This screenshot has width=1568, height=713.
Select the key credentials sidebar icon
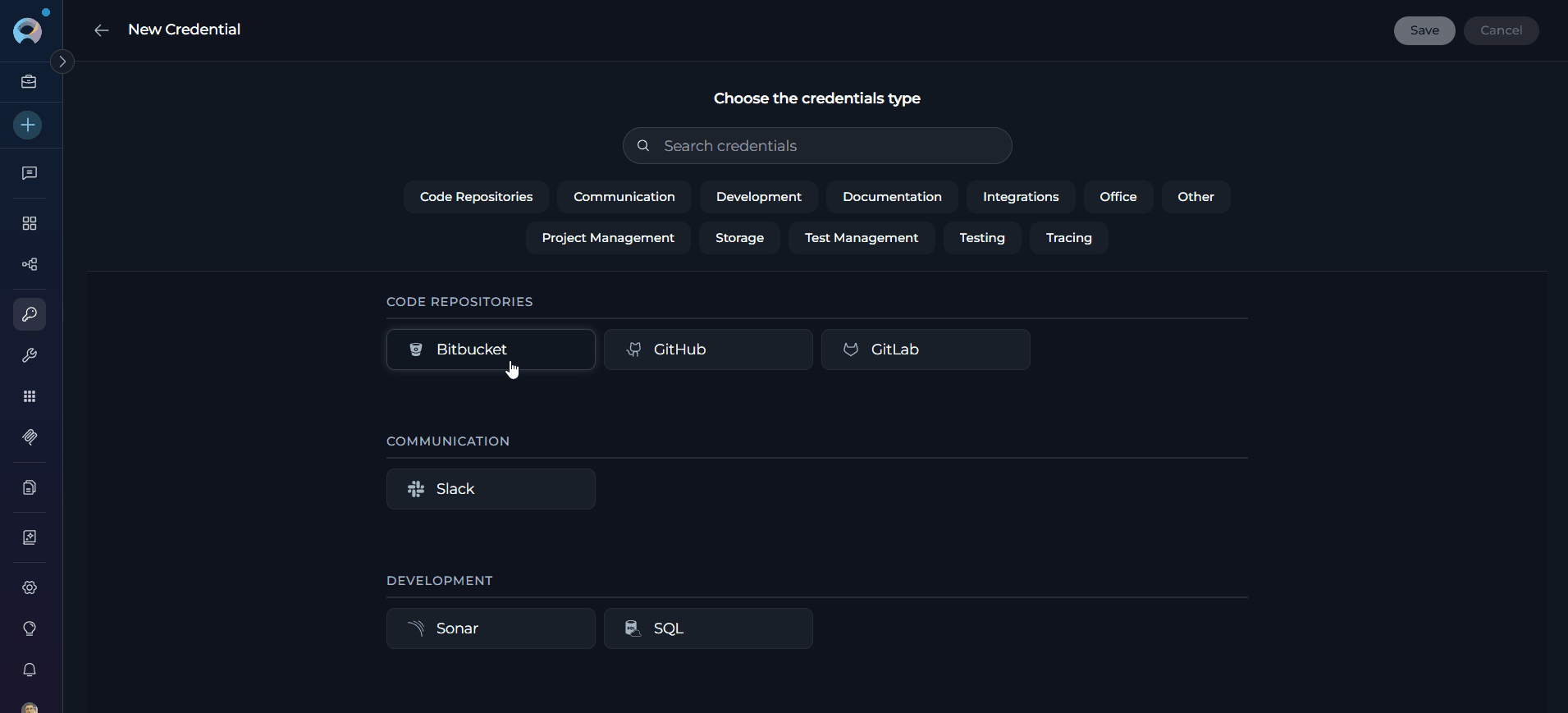point(30,314)
